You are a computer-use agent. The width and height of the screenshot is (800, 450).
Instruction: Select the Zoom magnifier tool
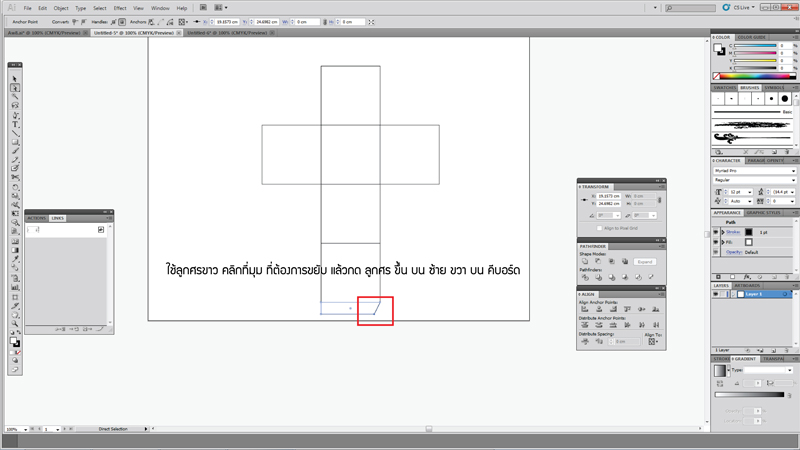click(x=15, y=323)
